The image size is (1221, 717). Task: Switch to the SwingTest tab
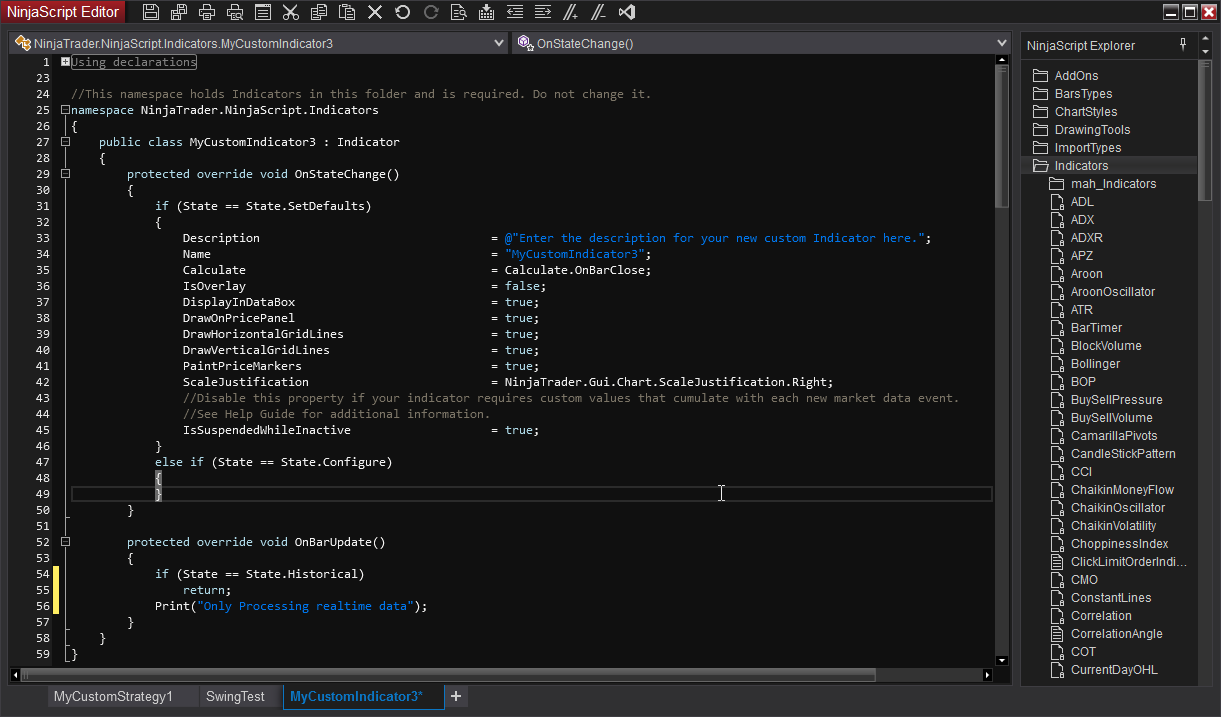point(235,696)
